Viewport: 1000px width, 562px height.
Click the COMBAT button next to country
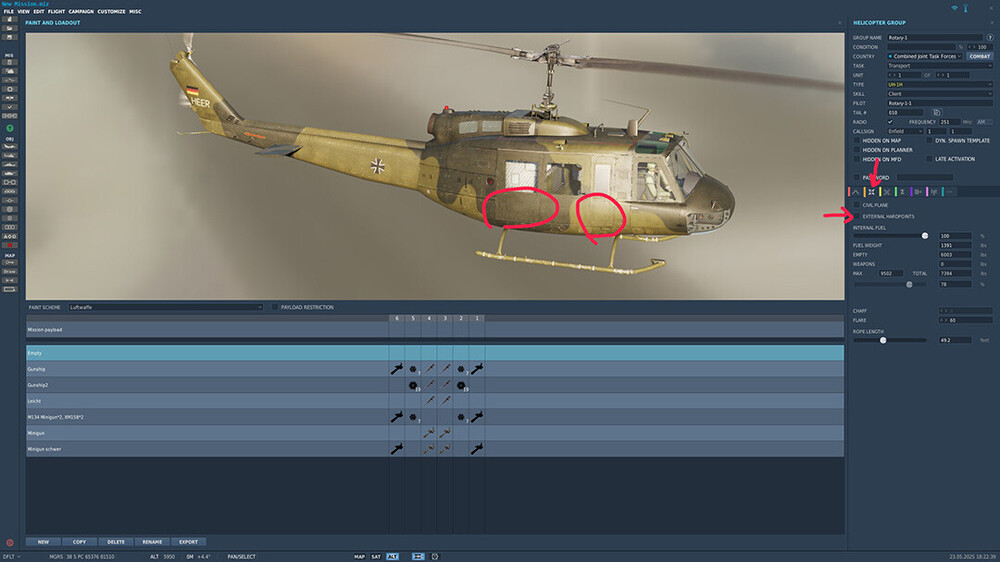tap(979, 56)
